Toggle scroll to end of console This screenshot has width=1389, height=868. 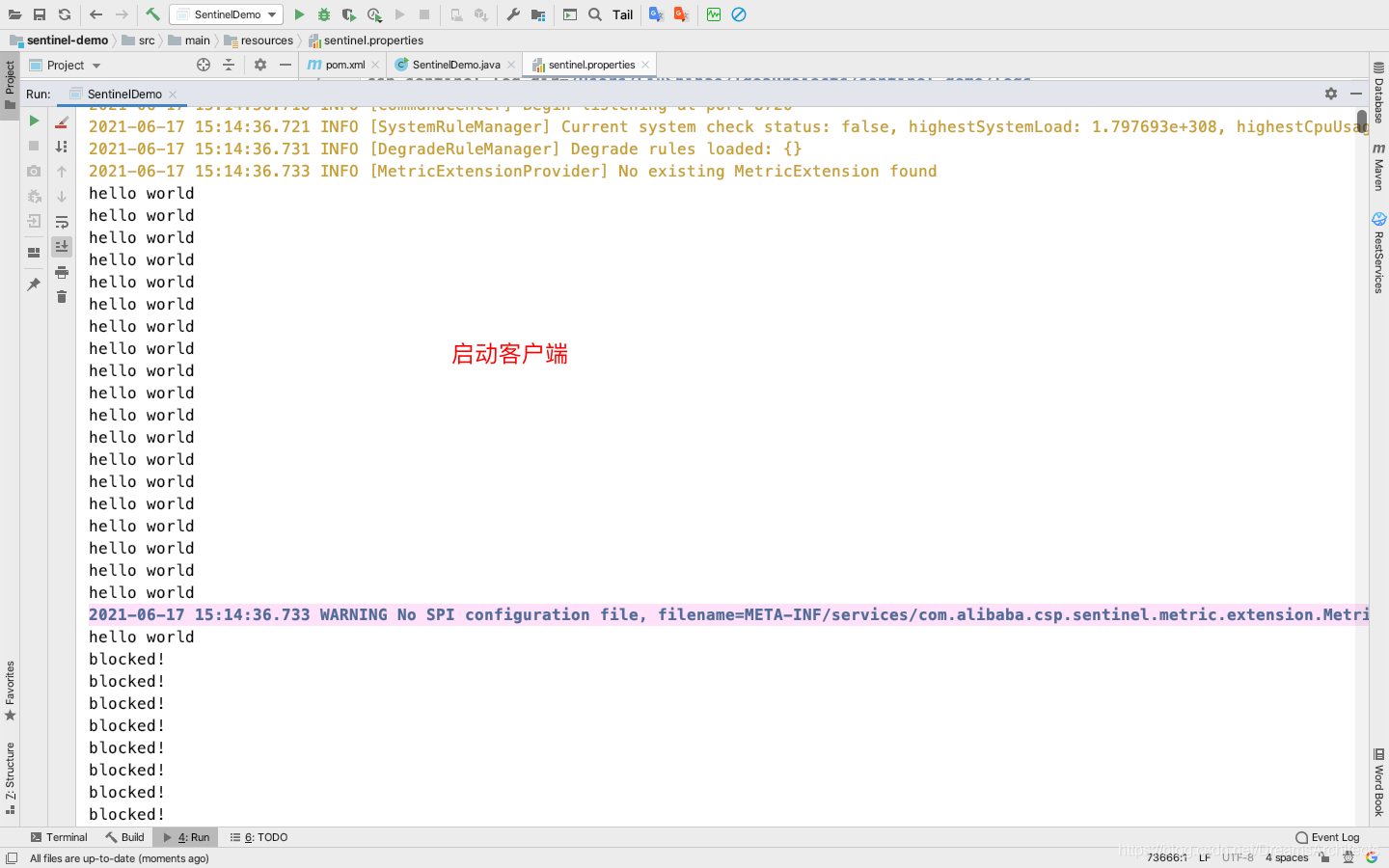62,247
